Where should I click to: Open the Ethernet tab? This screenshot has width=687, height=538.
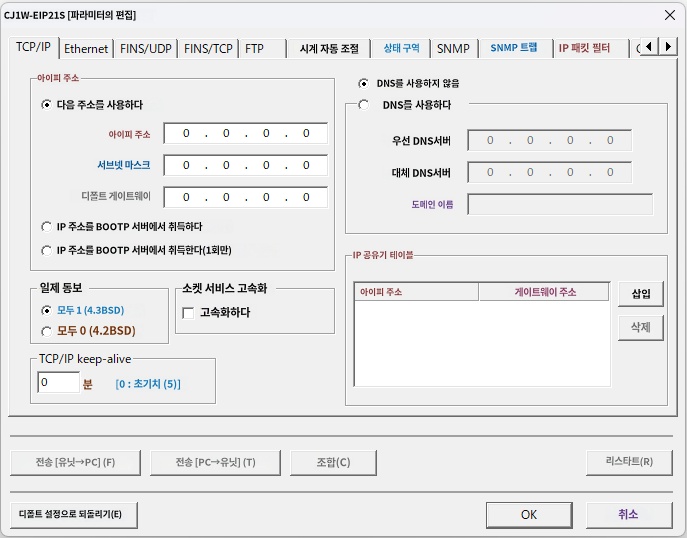(x=86, y=49)
